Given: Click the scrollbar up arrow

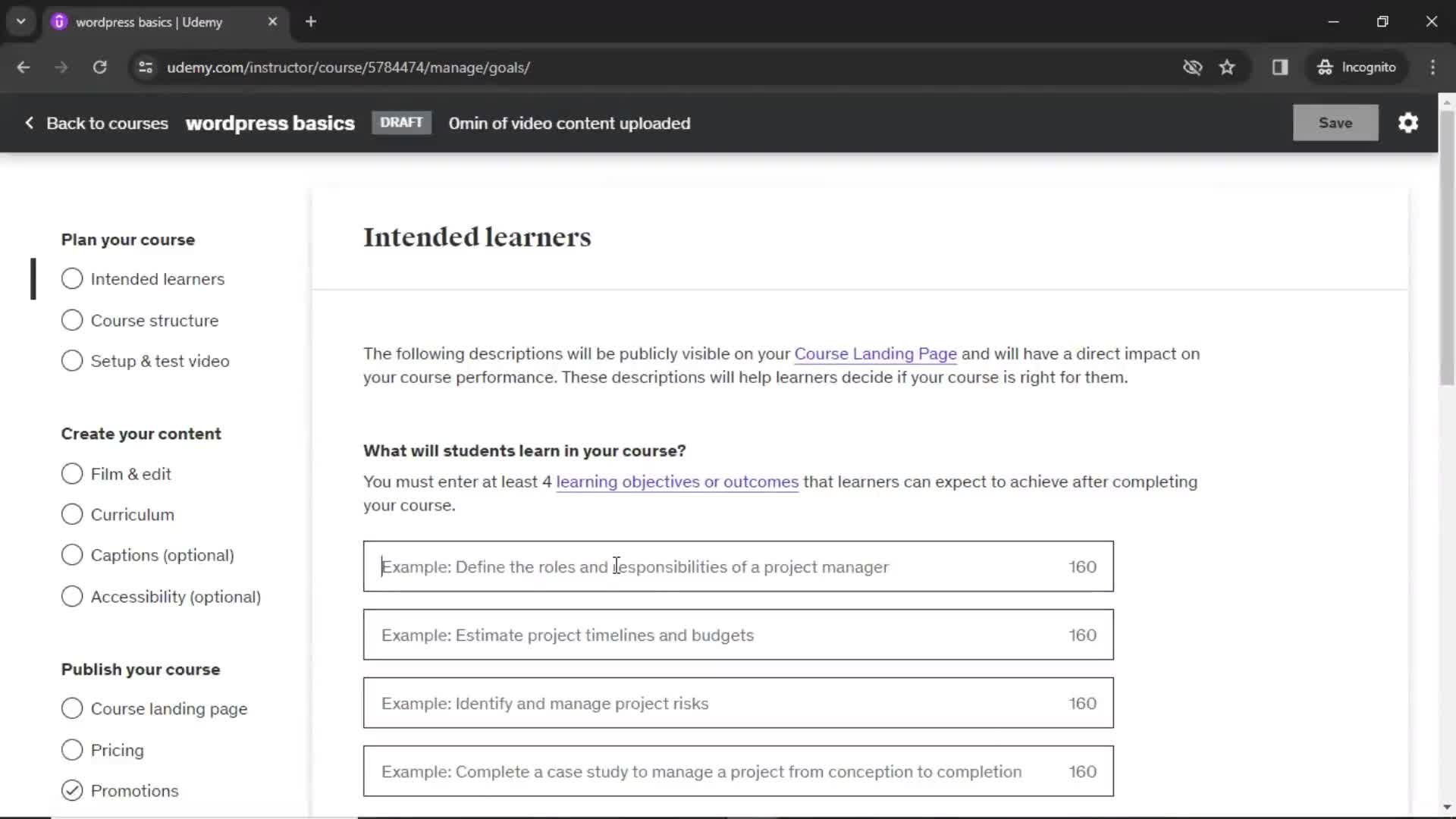Looking at the screenshot, I should coord(1447,102).
